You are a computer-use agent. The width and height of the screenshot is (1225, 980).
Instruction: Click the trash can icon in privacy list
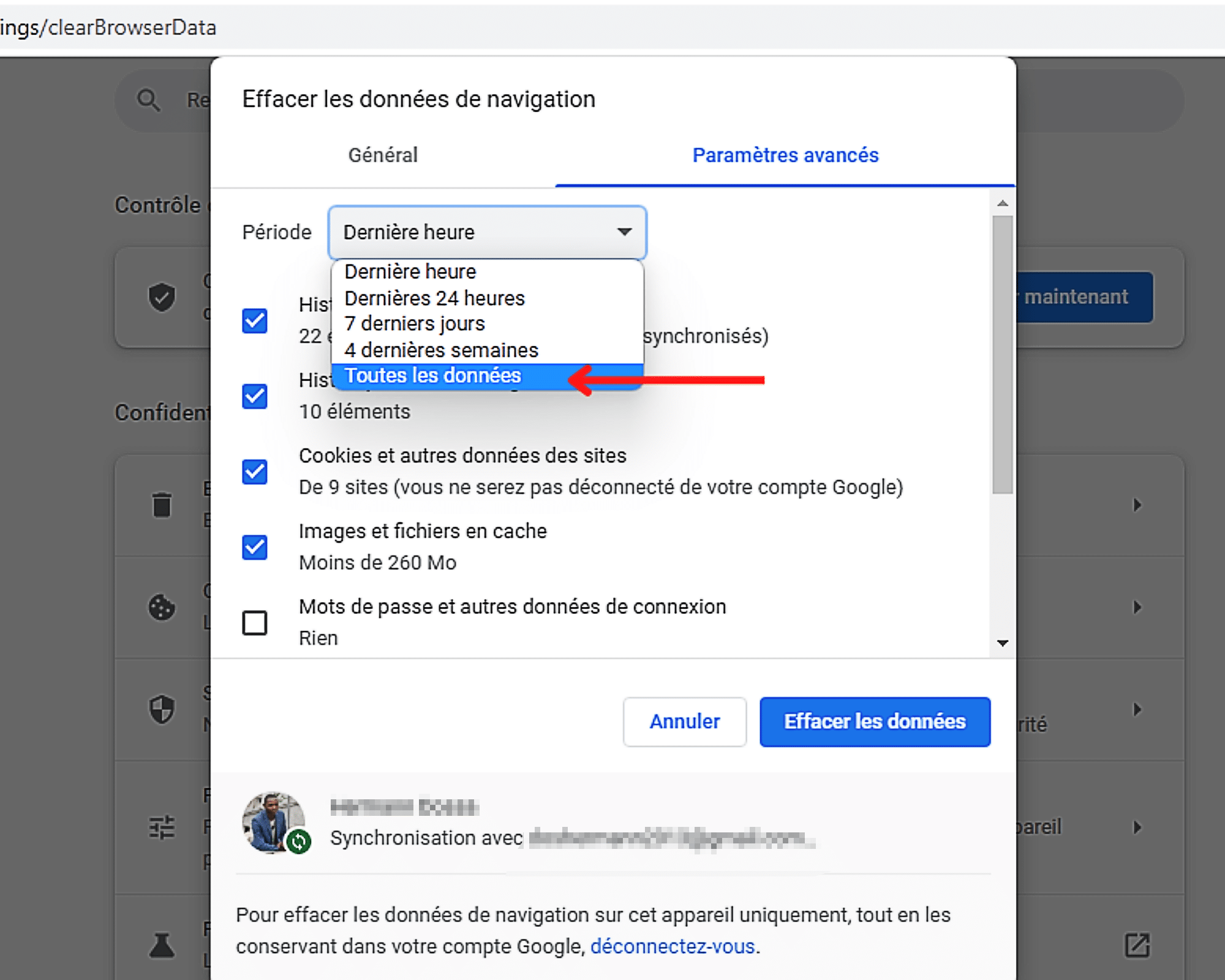[x=162, y=505]
